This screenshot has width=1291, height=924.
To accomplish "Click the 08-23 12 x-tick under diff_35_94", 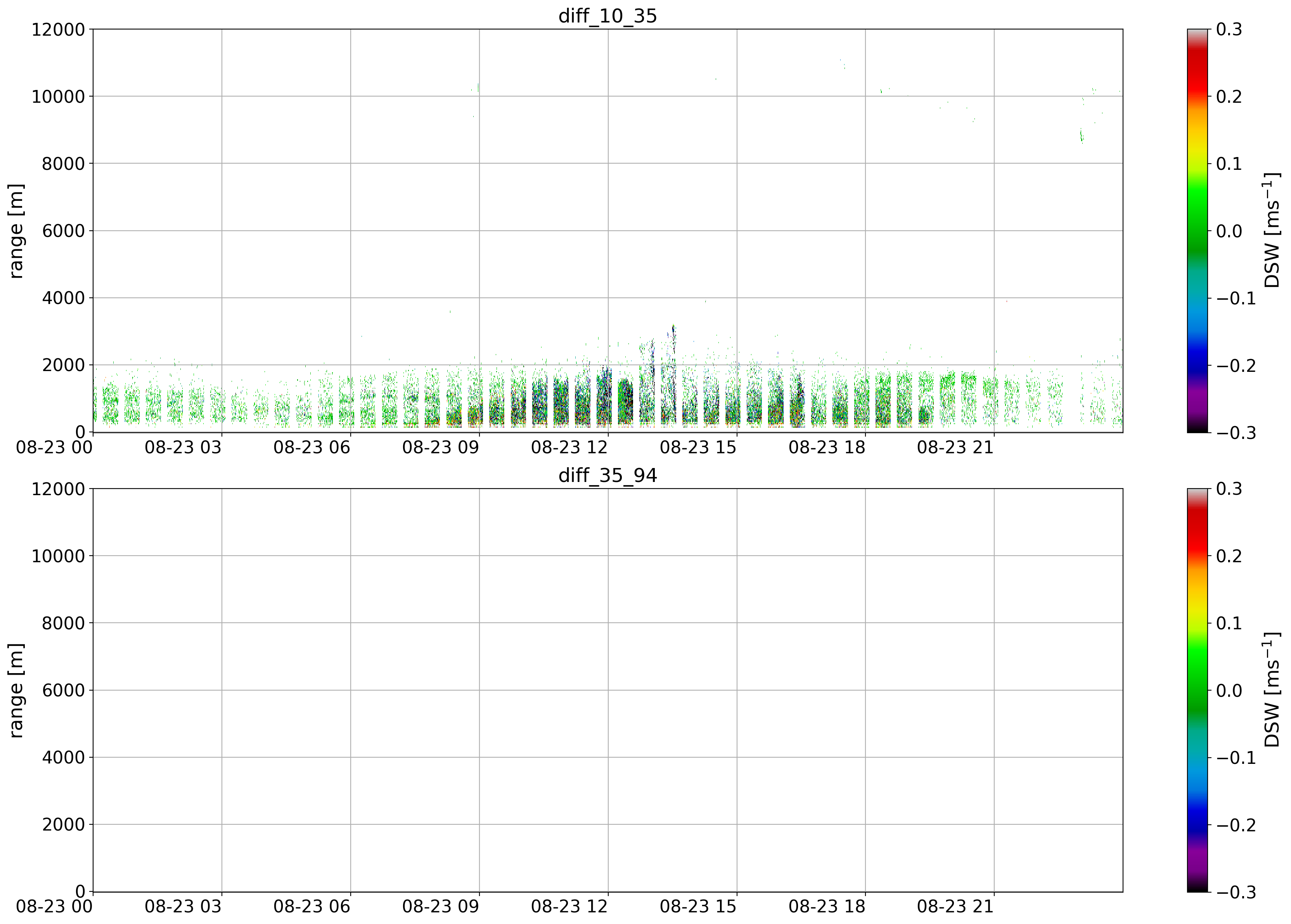I will coord(569,907).
